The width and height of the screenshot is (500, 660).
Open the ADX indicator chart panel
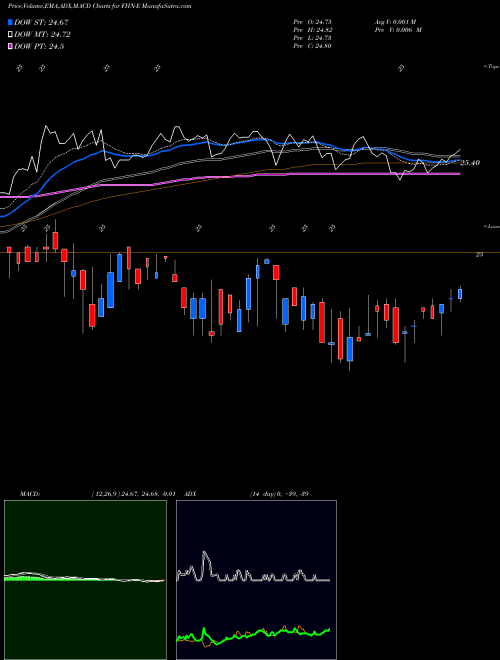pos(256,580)
